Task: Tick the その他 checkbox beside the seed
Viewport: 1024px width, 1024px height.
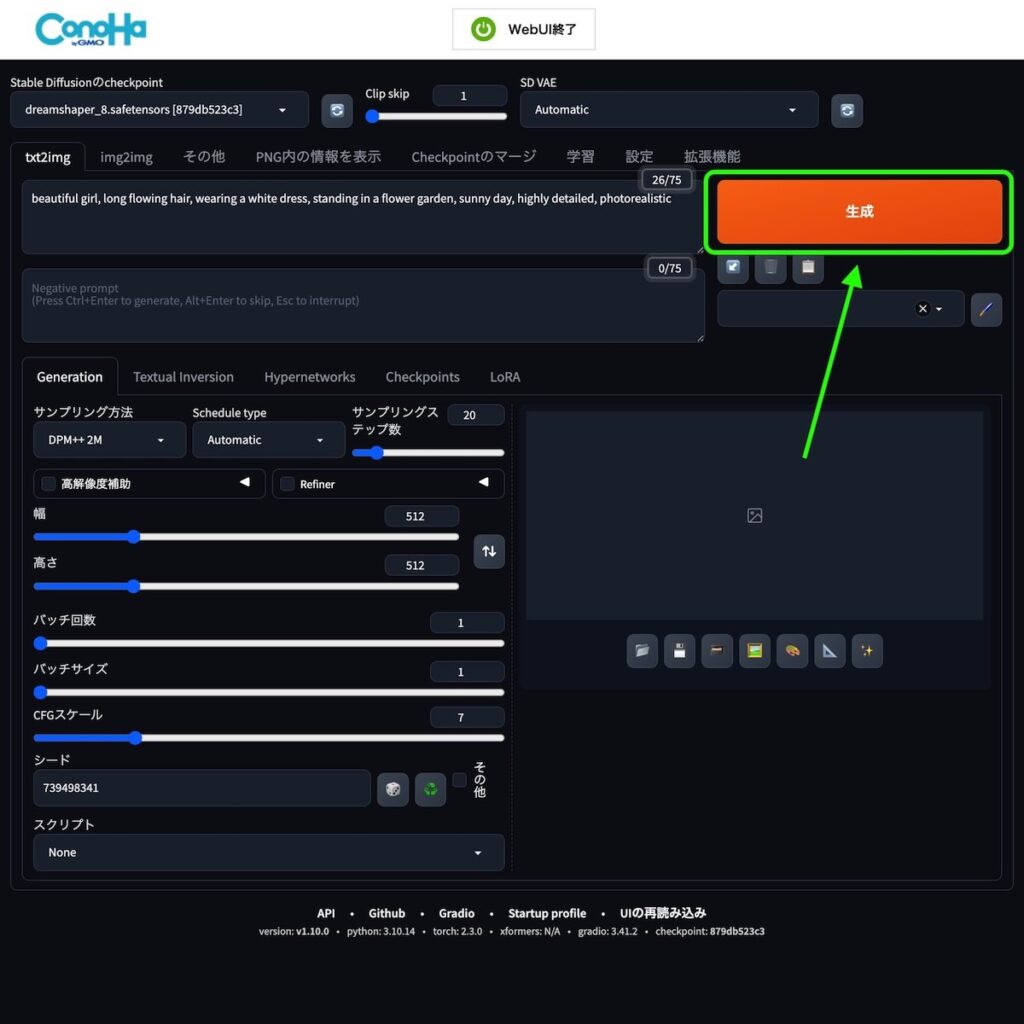Action: coord(459,779)
